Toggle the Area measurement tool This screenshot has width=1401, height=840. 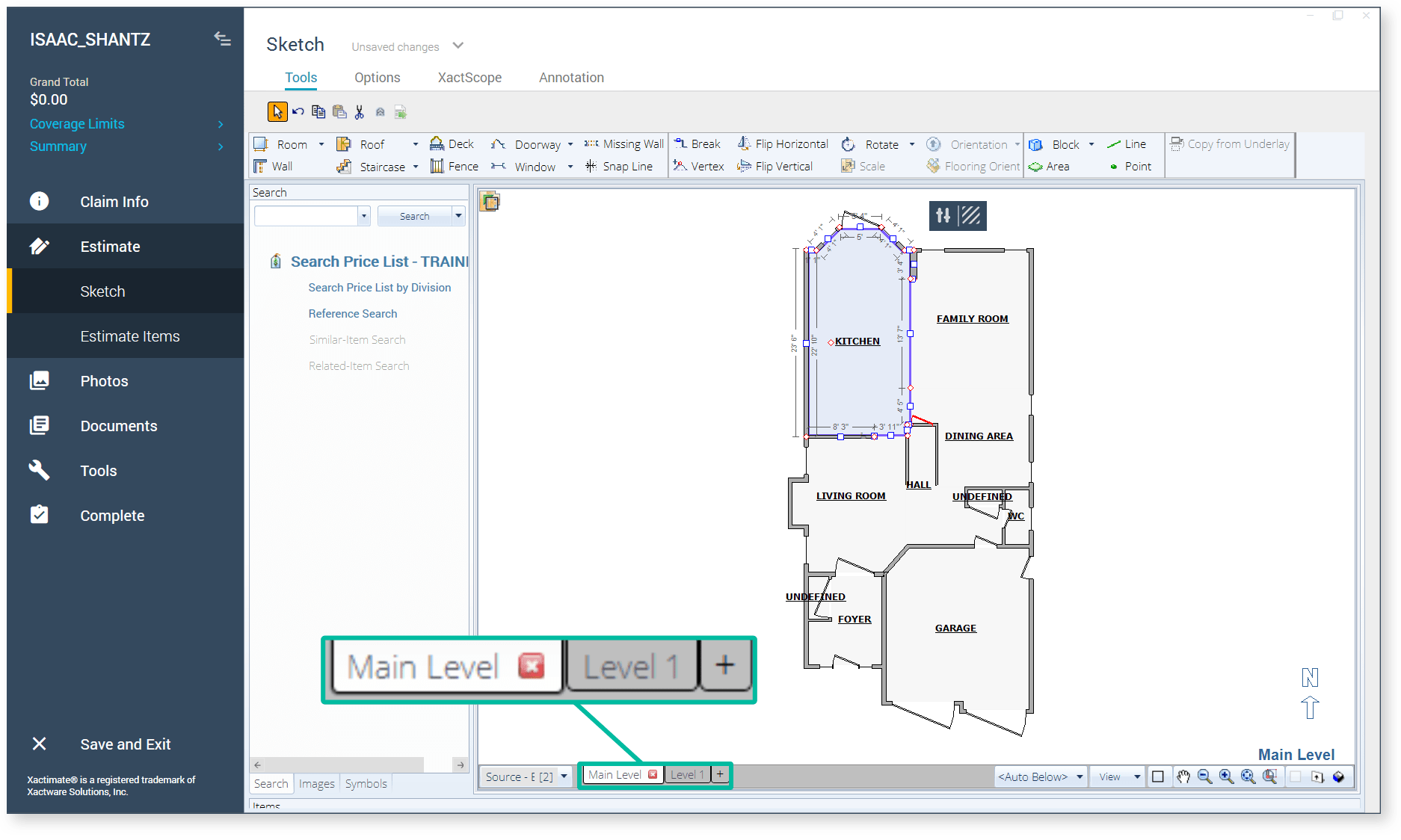pyautogui.click(x=1050, y=166)
